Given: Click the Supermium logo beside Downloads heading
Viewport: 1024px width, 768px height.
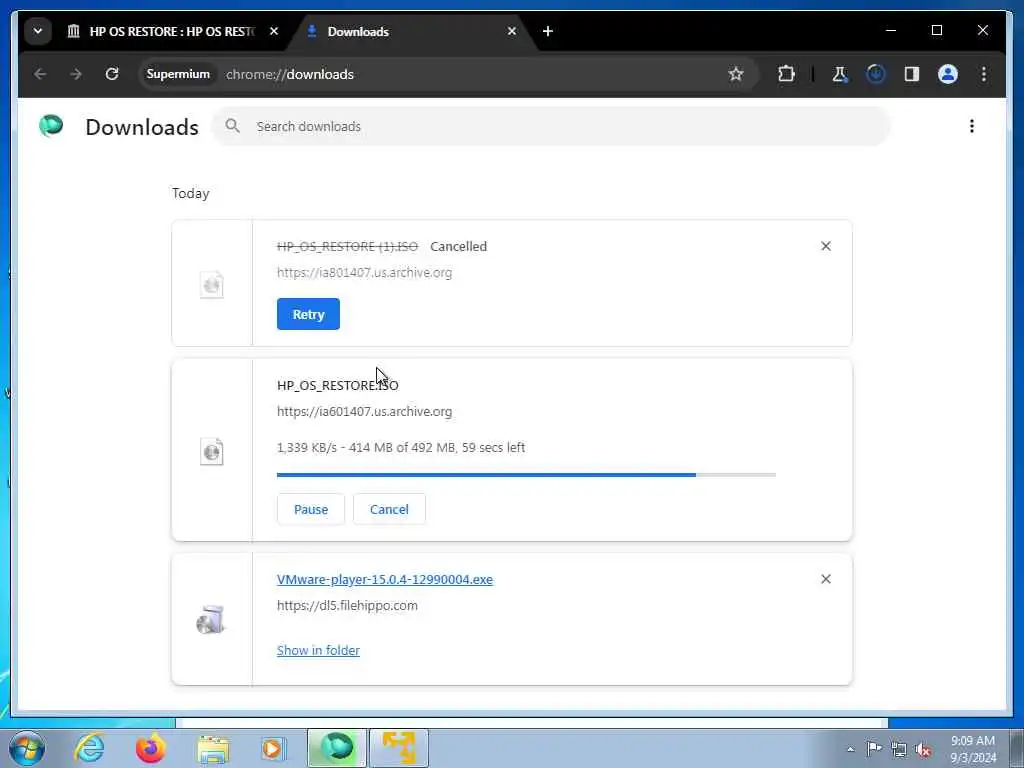Looking at the screenshot, I should (51, 125).
